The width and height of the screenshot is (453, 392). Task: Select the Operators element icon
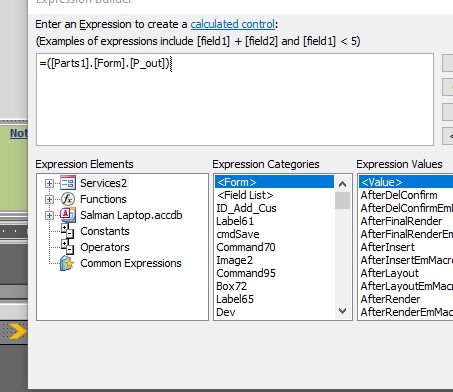click(x=68, y=247)
